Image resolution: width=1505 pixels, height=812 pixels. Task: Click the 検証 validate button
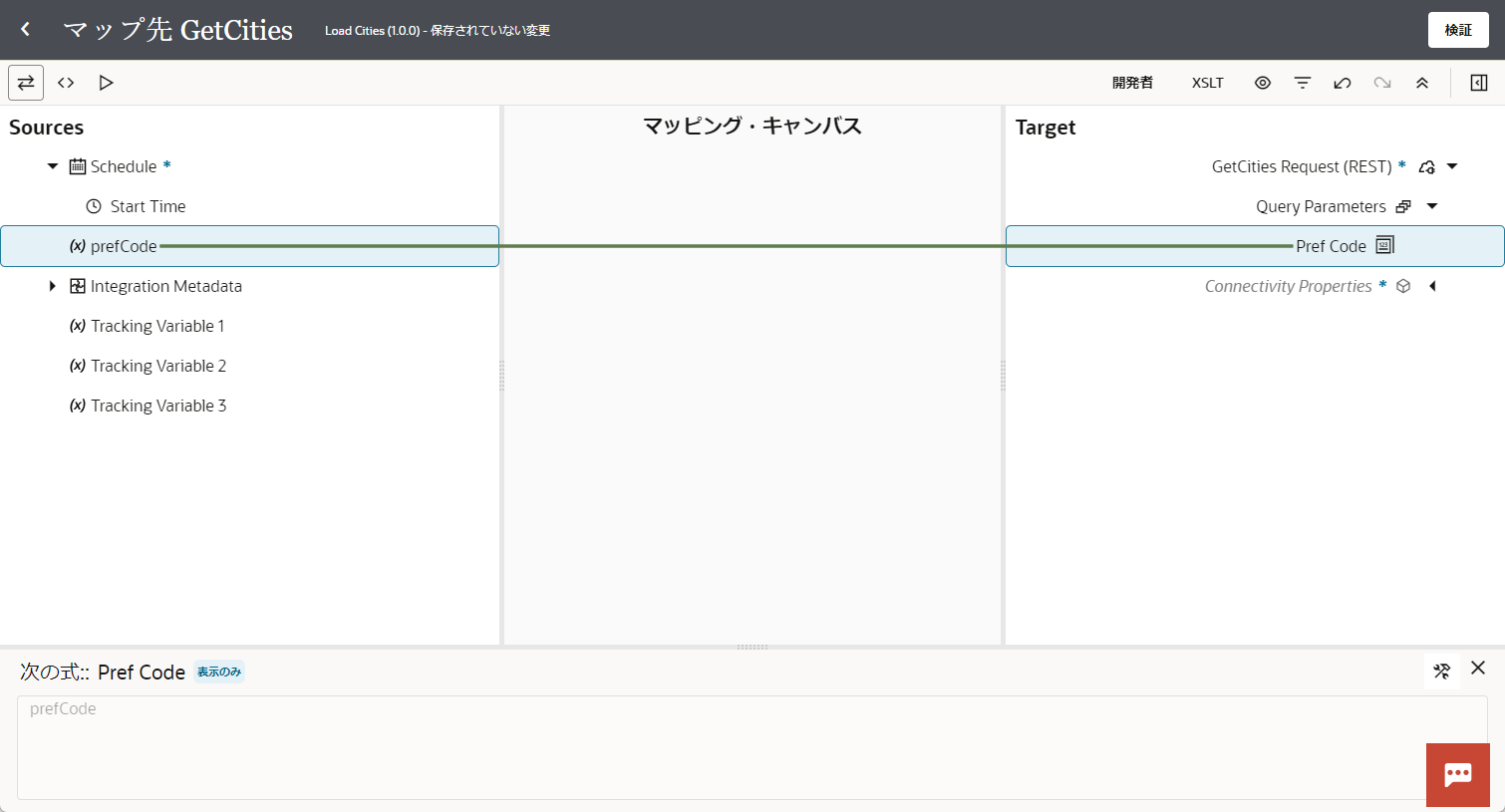(1457, 30)
